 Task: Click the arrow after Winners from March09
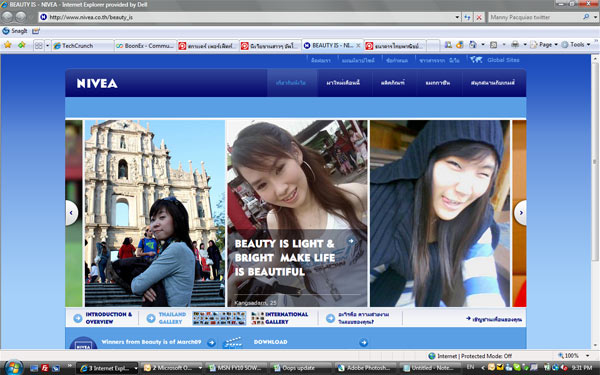coord(211,343)
